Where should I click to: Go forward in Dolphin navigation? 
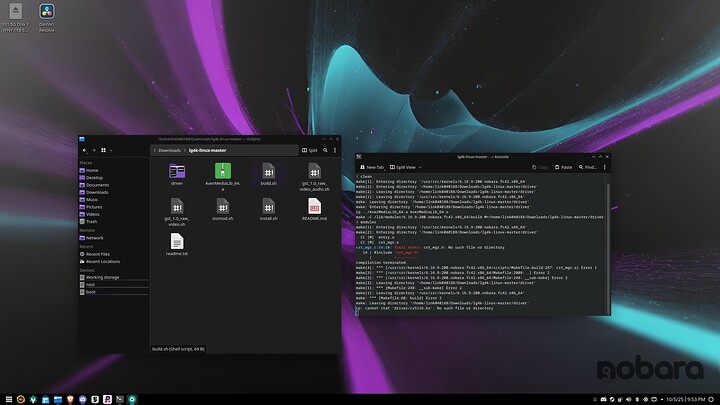pyautogui.click(x=94, y=150)
